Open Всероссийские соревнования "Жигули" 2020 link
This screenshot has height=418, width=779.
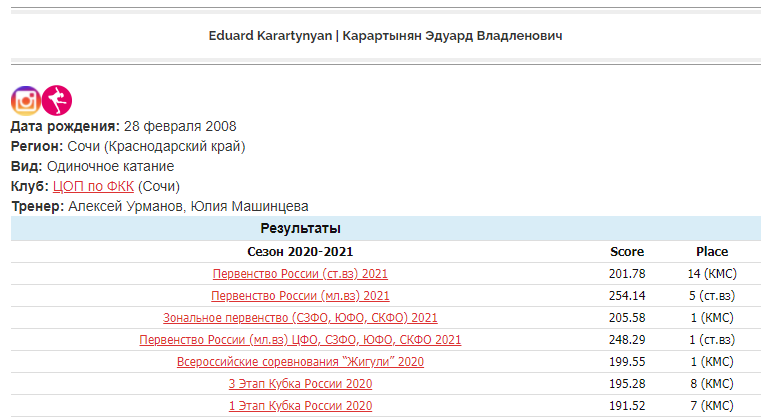point(300,361)
